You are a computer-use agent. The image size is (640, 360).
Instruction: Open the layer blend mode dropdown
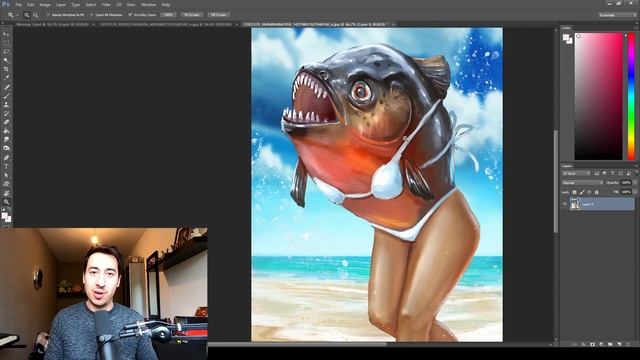[x=582, y=182]
